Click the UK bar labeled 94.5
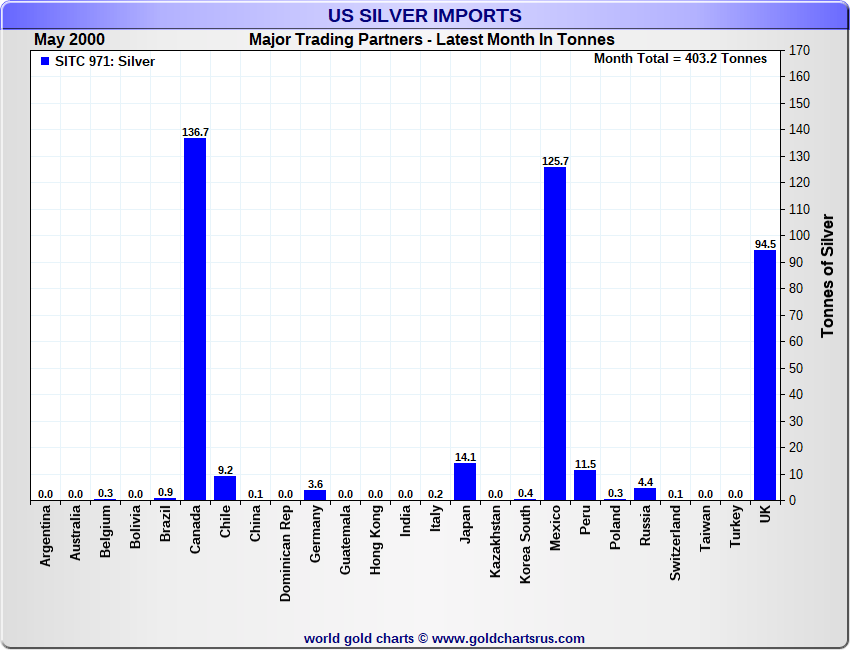Image resolution: width=850 pixels, height=650 pixels. pyautogui.click(x=765, y=375)
